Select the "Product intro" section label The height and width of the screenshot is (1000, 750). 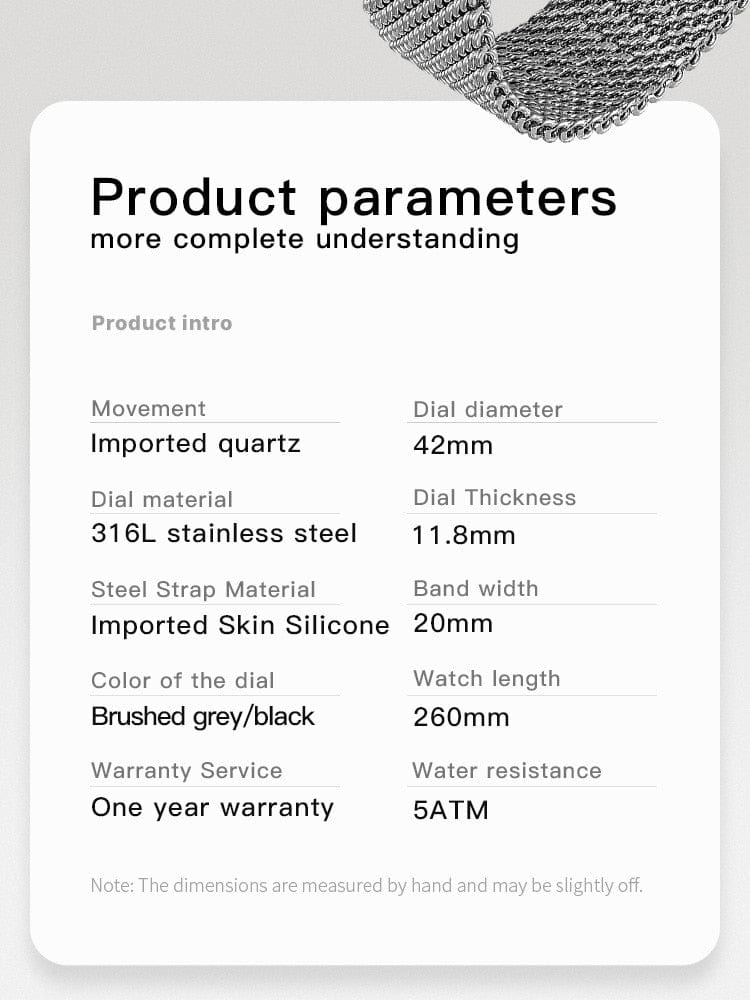pos(161,323)
